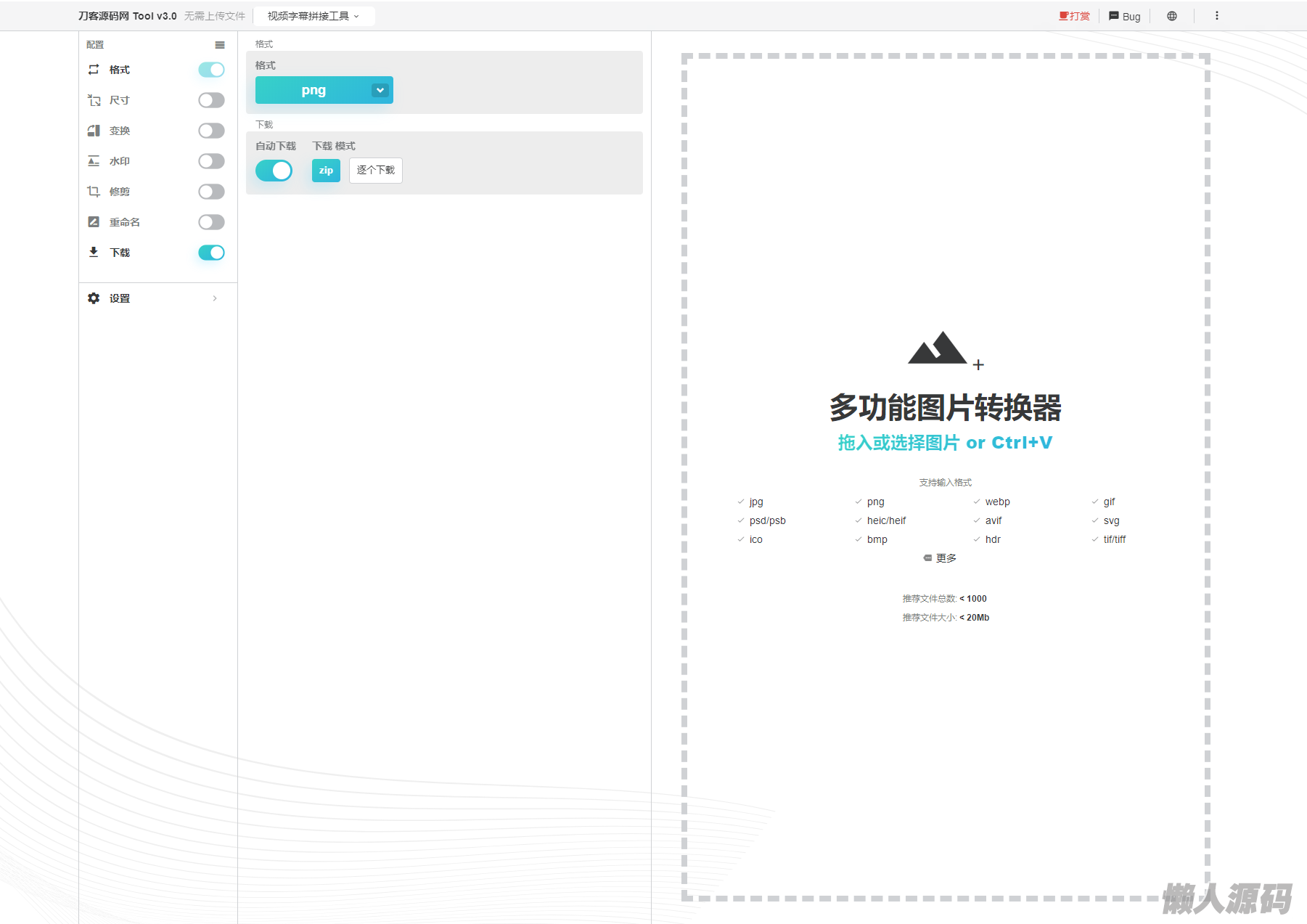Viewport: 1307px width, 924px height.
Task: Click the 下载 模式 label
Action: 334,146
